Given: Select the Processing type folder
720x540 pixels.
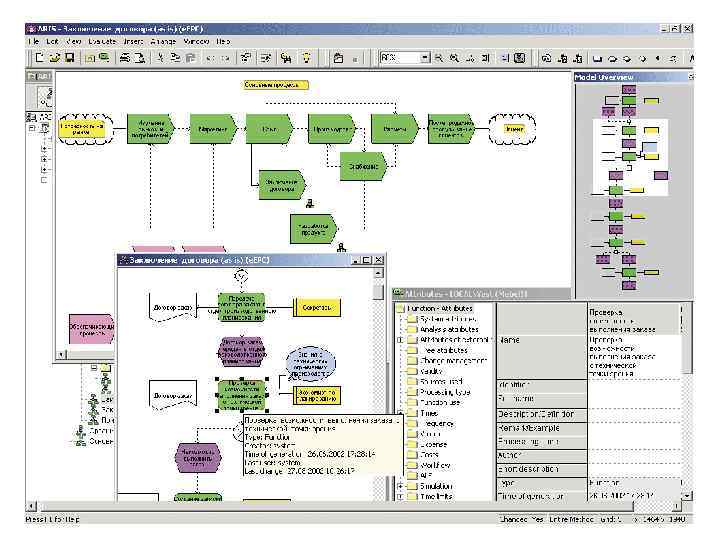Looking at the screenshot, I should click(445, 392).
